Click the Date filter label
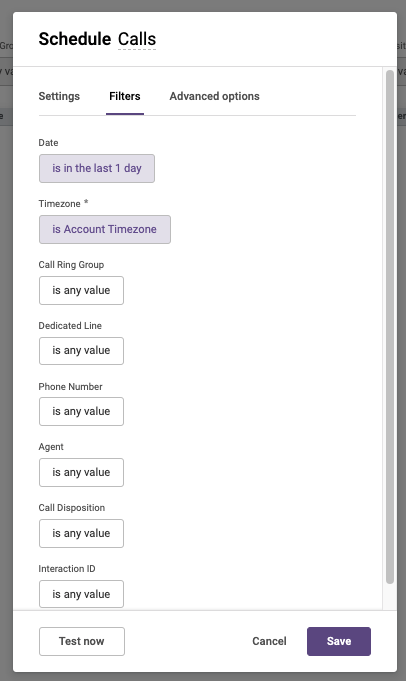Viewport: 406px width, 681px height. tap(48, 143)
